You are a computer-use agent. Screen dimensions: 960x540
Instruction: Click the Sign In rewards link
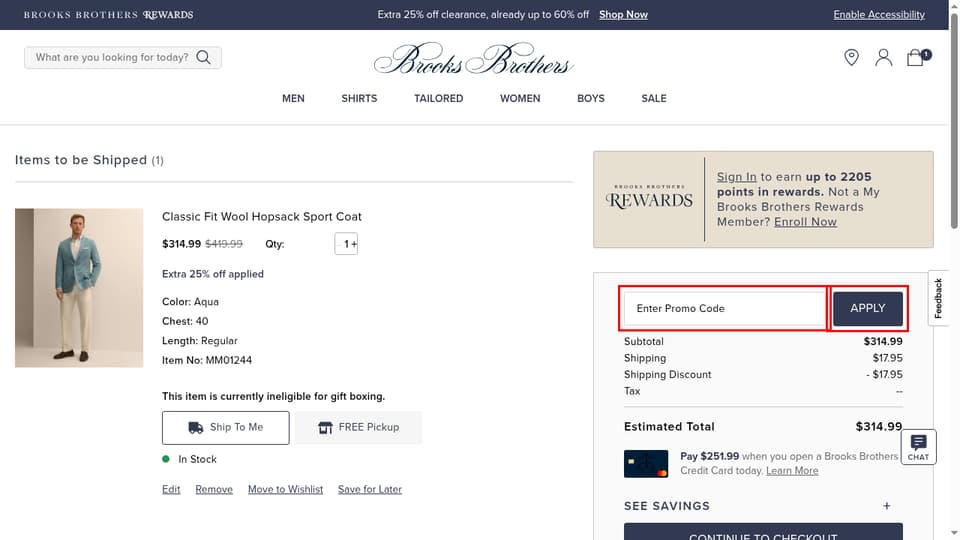click(x=737, y=177)
